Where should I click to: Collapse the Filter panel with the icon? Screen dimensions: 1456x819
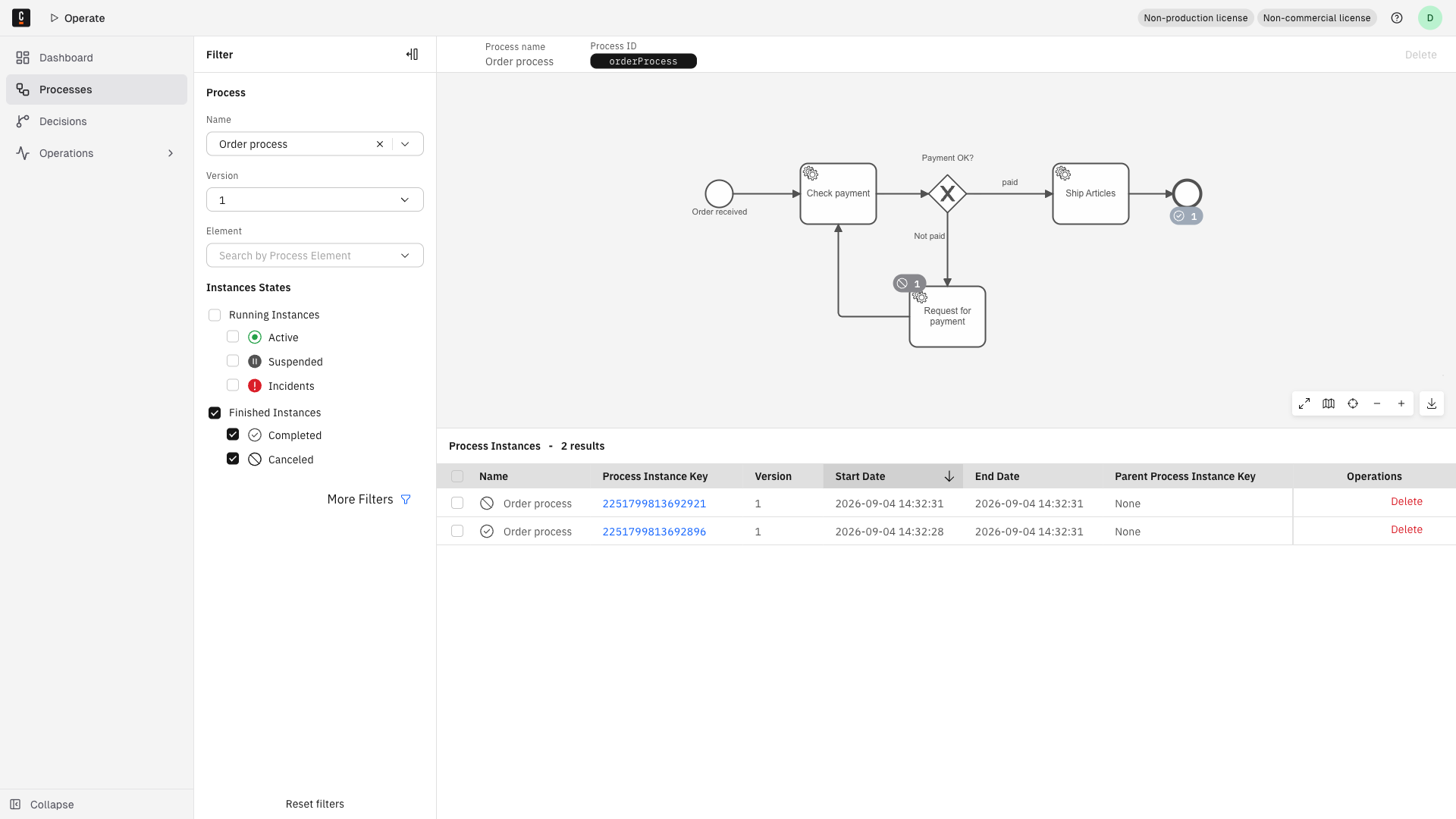(412, 55)
